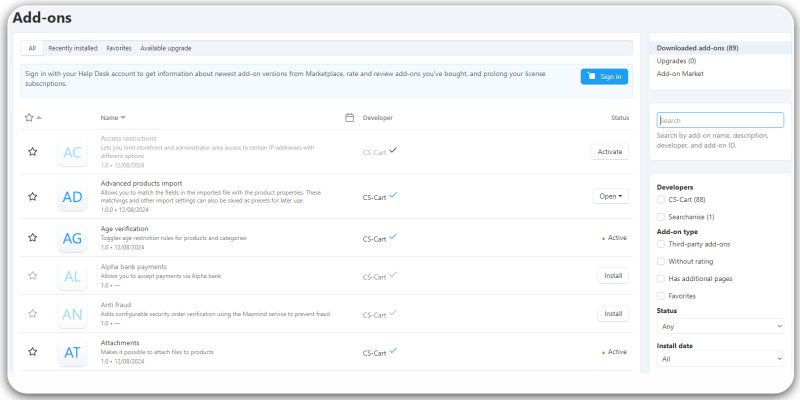Open dropdown button for Advanced products import
The height and width of the screenshot is (400, 800).
610,197
